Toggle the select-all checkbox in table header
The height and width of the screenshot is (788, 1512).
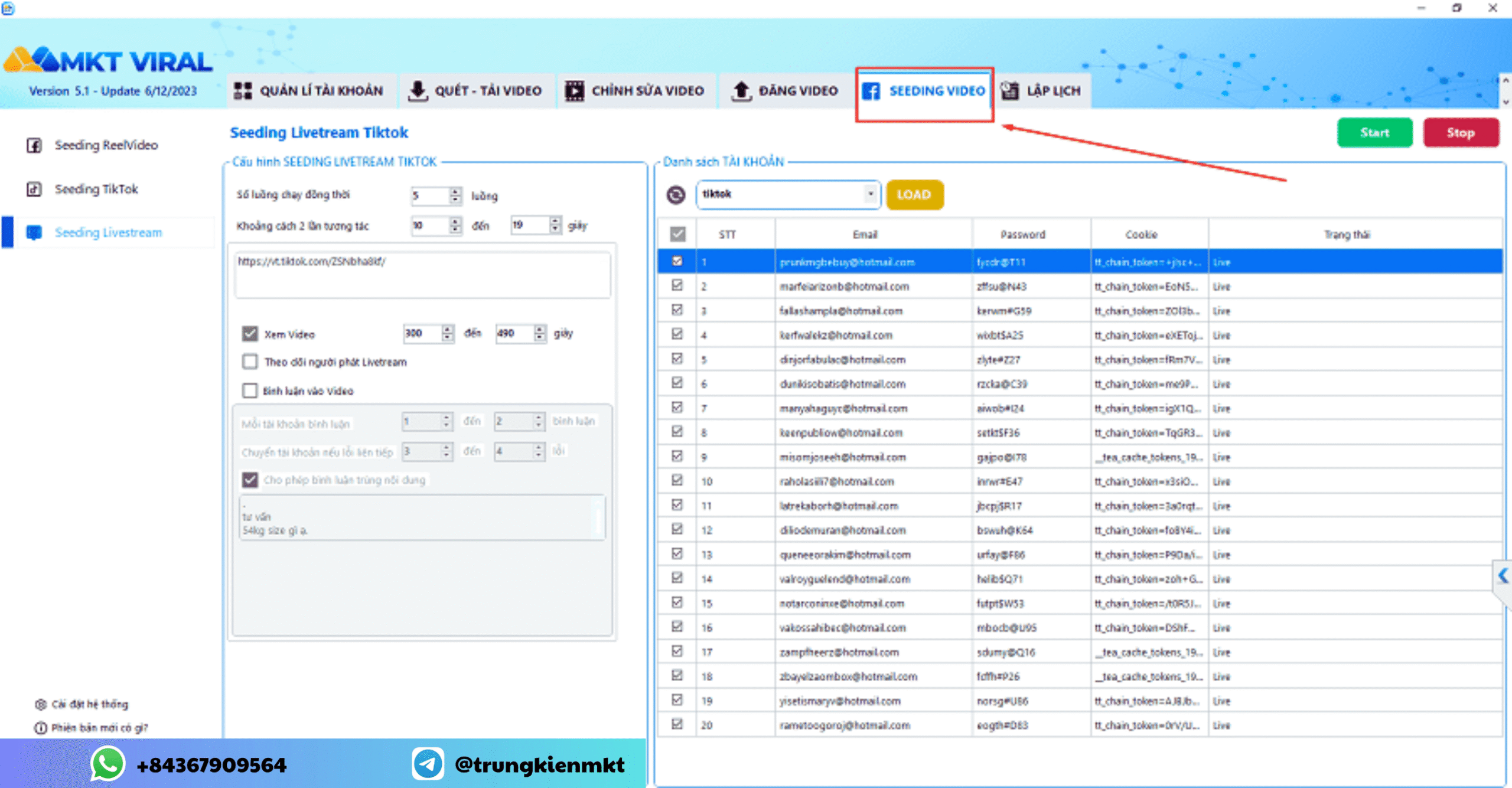click(x=677, y=235)
